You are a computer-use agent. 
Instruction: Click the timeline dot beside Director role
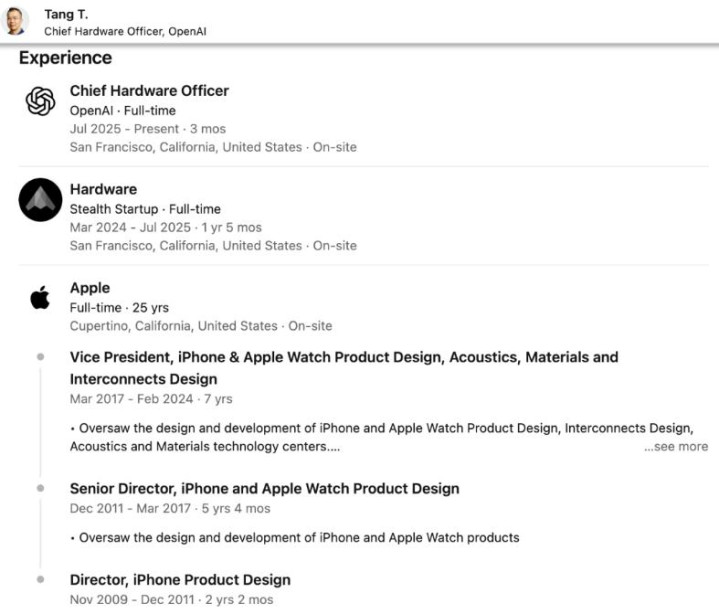(x=40, y=580)
